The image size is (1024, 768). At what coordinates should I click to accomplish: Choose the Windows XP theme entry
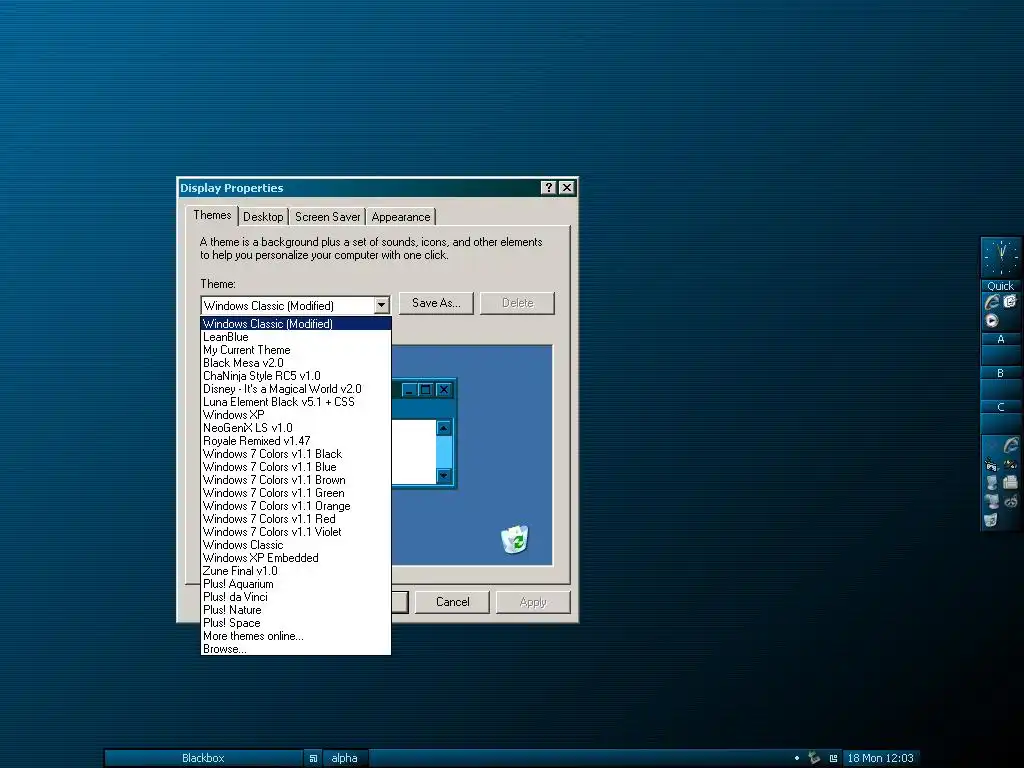(296, 415)
